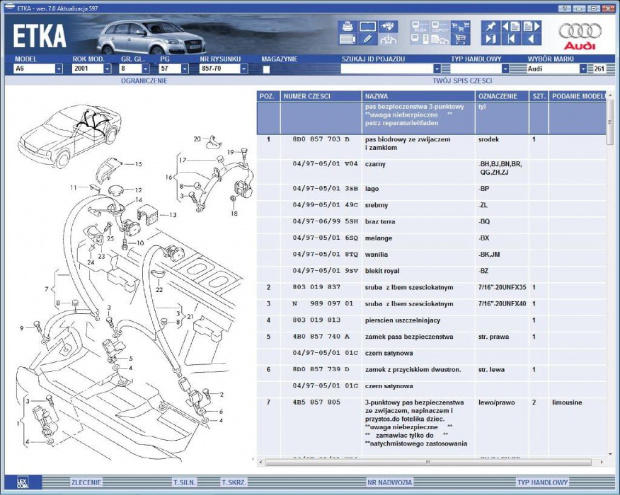
Task: Go to next page icon
Action: [531, 27]
